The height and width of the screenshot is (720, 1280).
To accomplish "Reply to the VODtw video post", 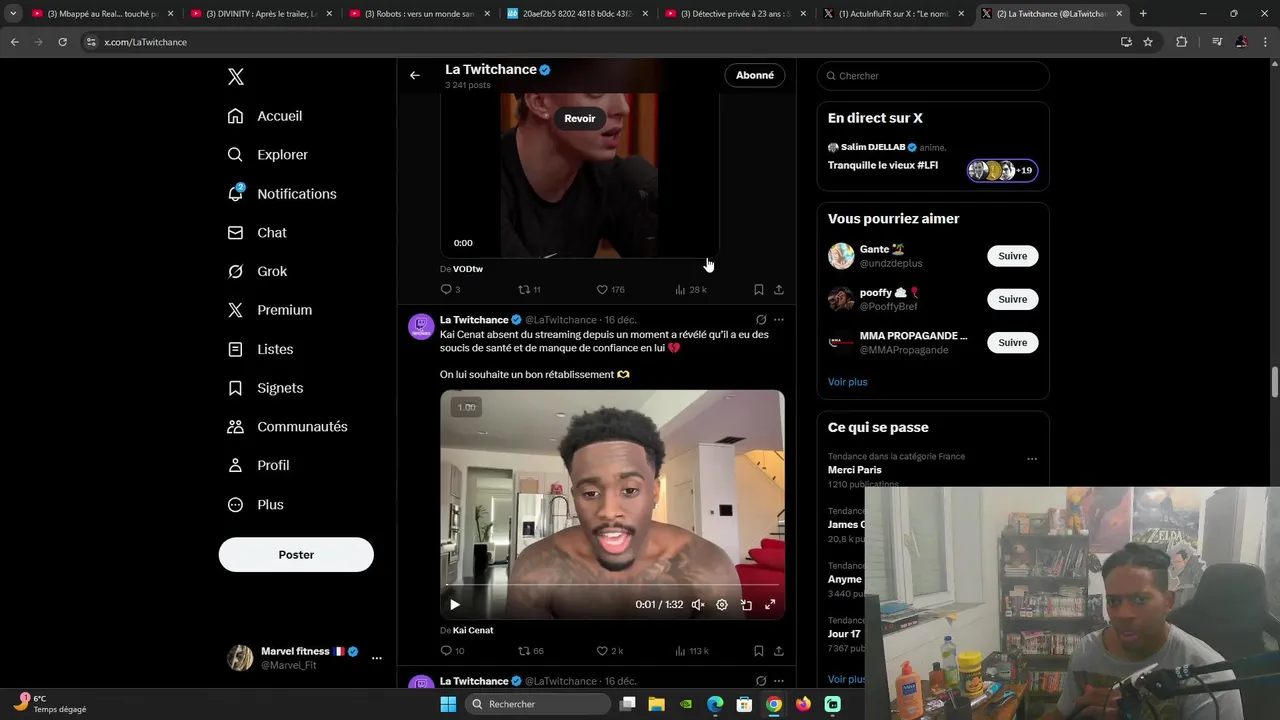I will pos(450,290).
